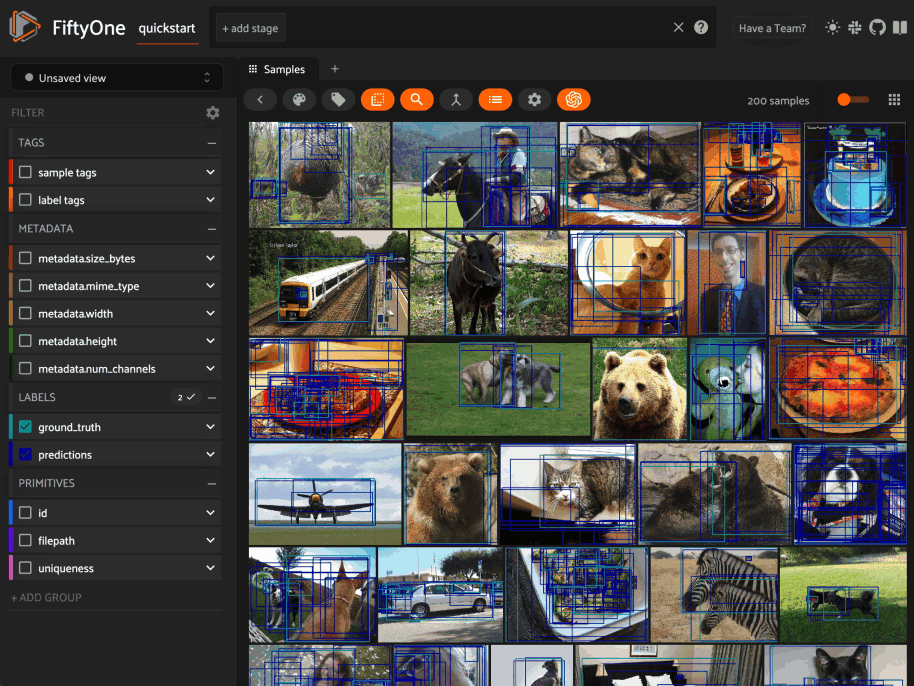This screenshot has width=914, height=686.
Task: Click the Have a Team? button
Action: (772, 28)
